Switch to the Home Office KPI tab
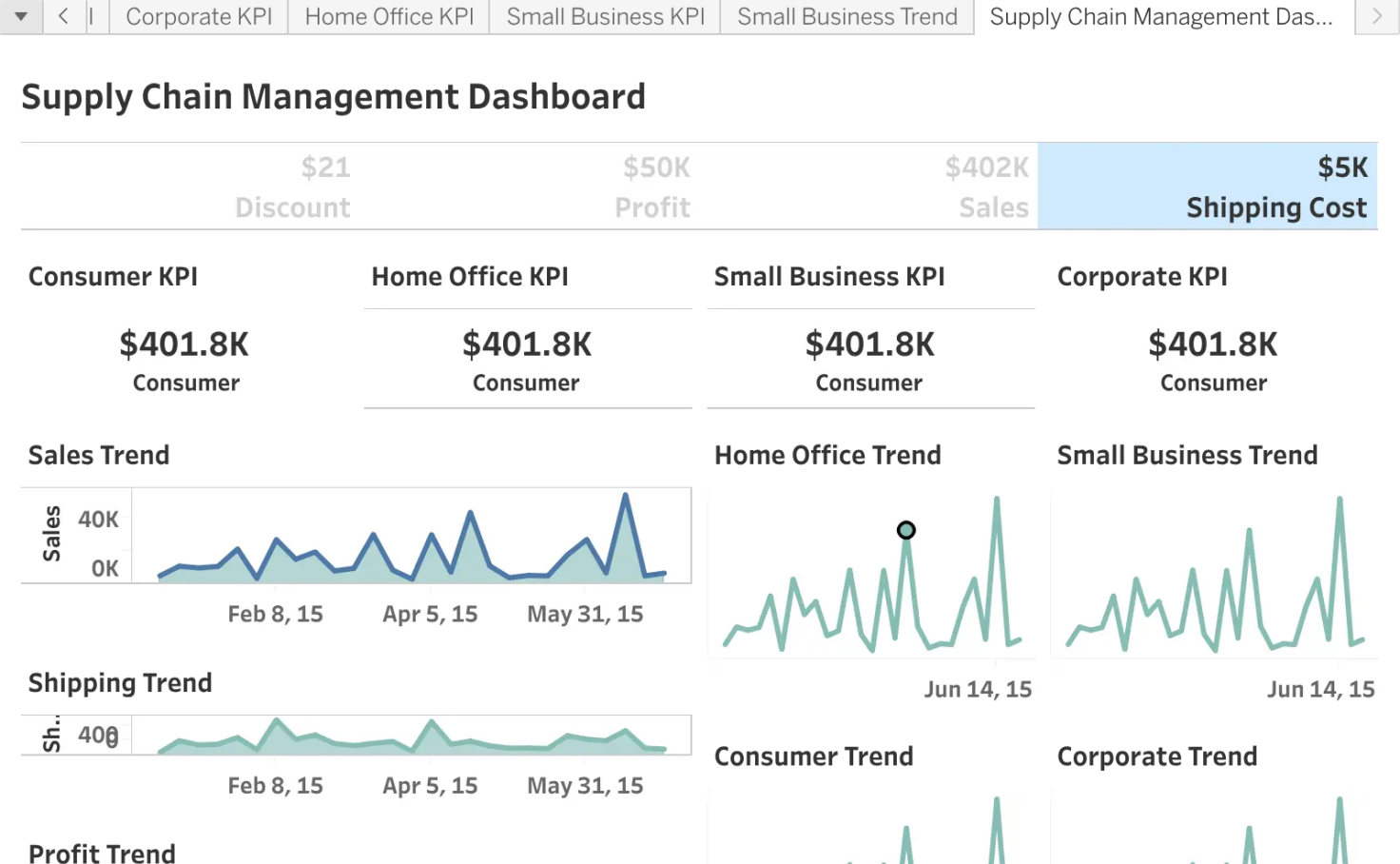1400x864 pixels. pyautogui.click(x=389, y=16)
